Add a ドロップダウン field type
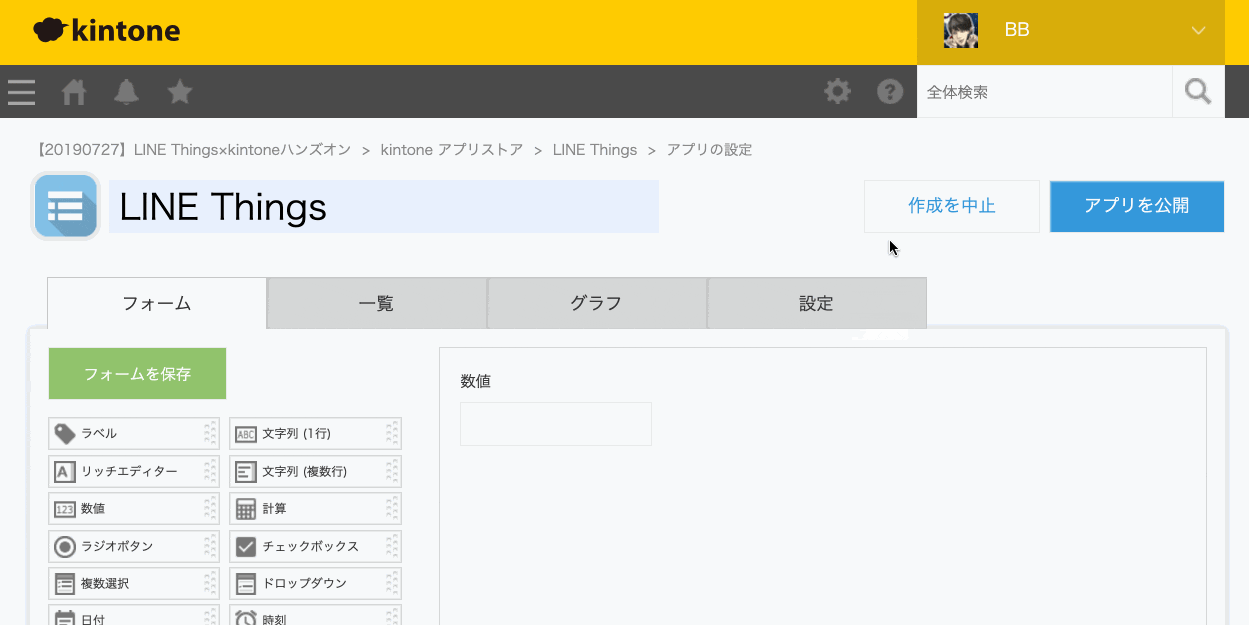Image resolution: width=1249 pixels, height=625 pixels. (315, 583)
